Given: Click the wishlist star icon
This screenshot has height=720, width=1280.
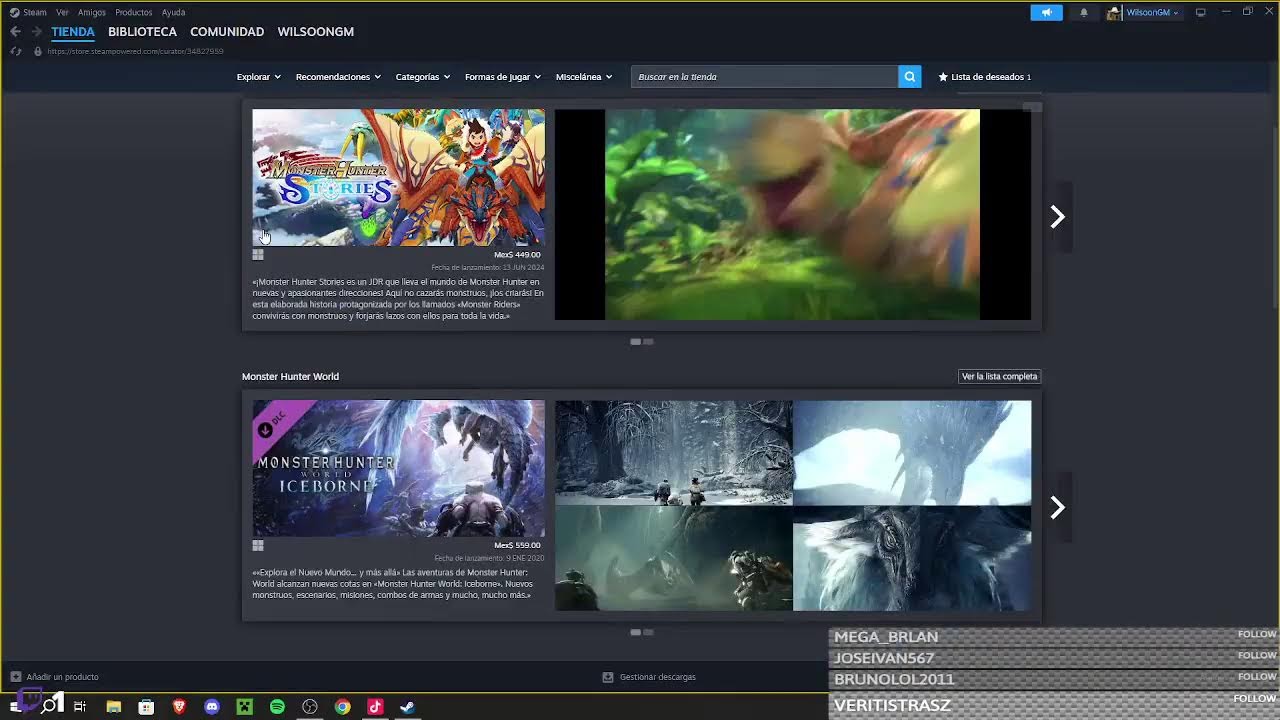Looking at the screenshot, I should pyautogui.click(x=943, y=77).
